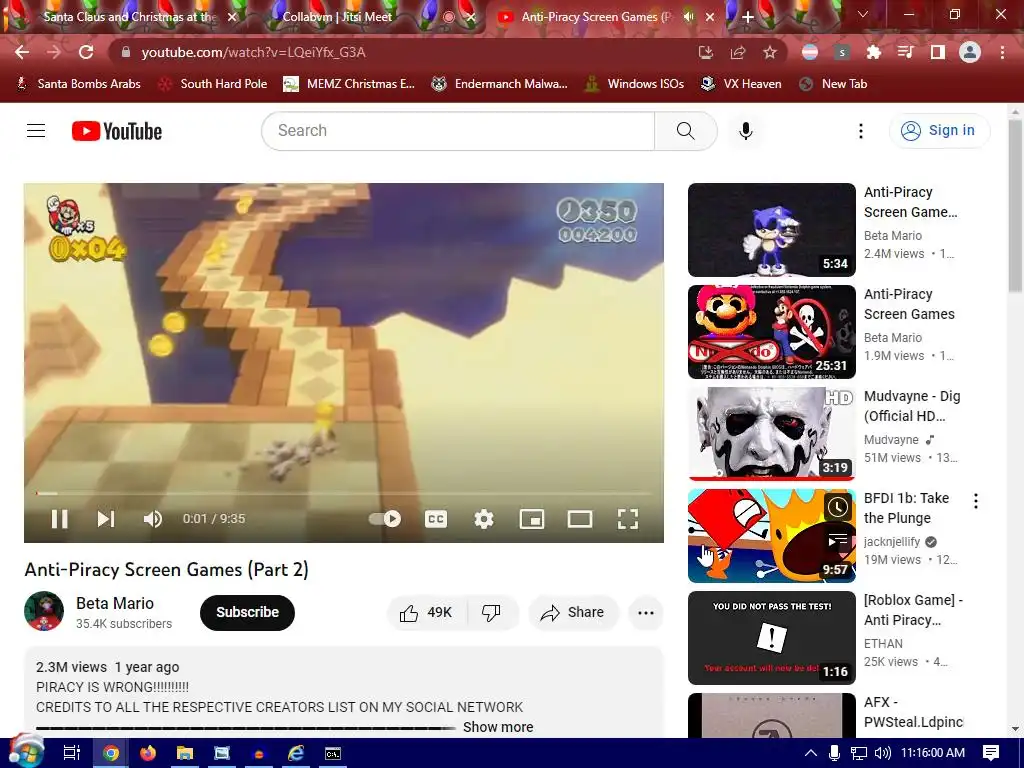
Task: Install app icon in address bar
Action: 705,52
